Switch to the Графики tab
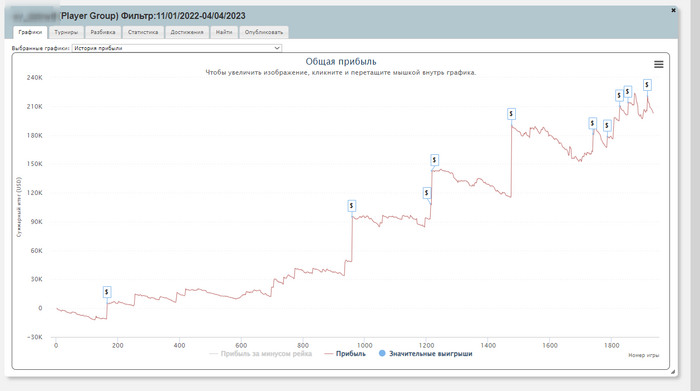 (30, 32)
